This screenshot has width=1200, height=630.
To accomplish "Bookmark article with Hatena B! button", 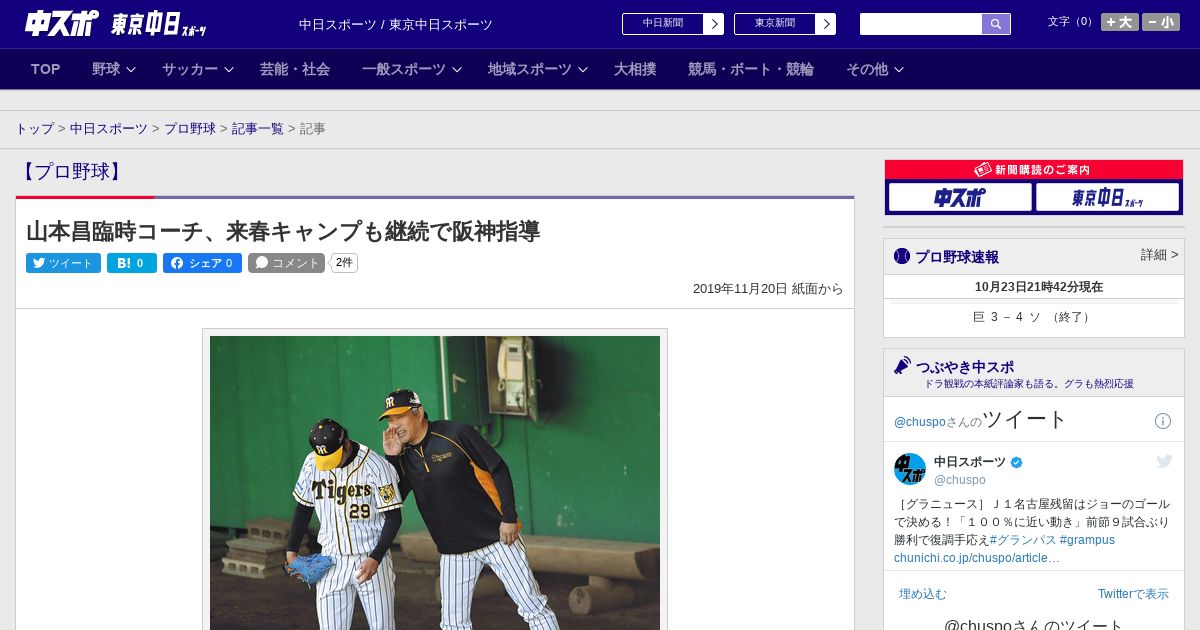I will click(x=132, y=263).
